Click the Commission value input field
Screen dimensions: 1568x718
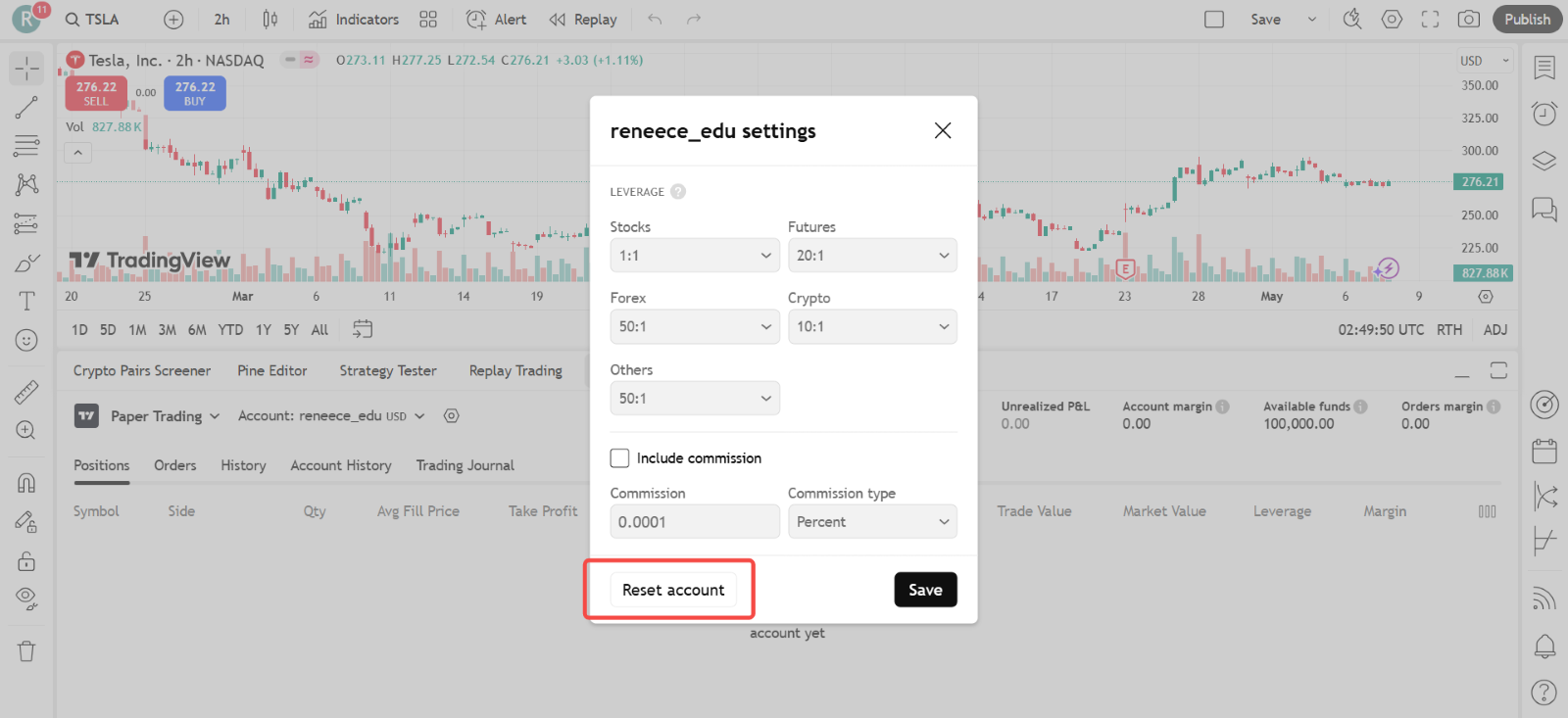[694, 522]
